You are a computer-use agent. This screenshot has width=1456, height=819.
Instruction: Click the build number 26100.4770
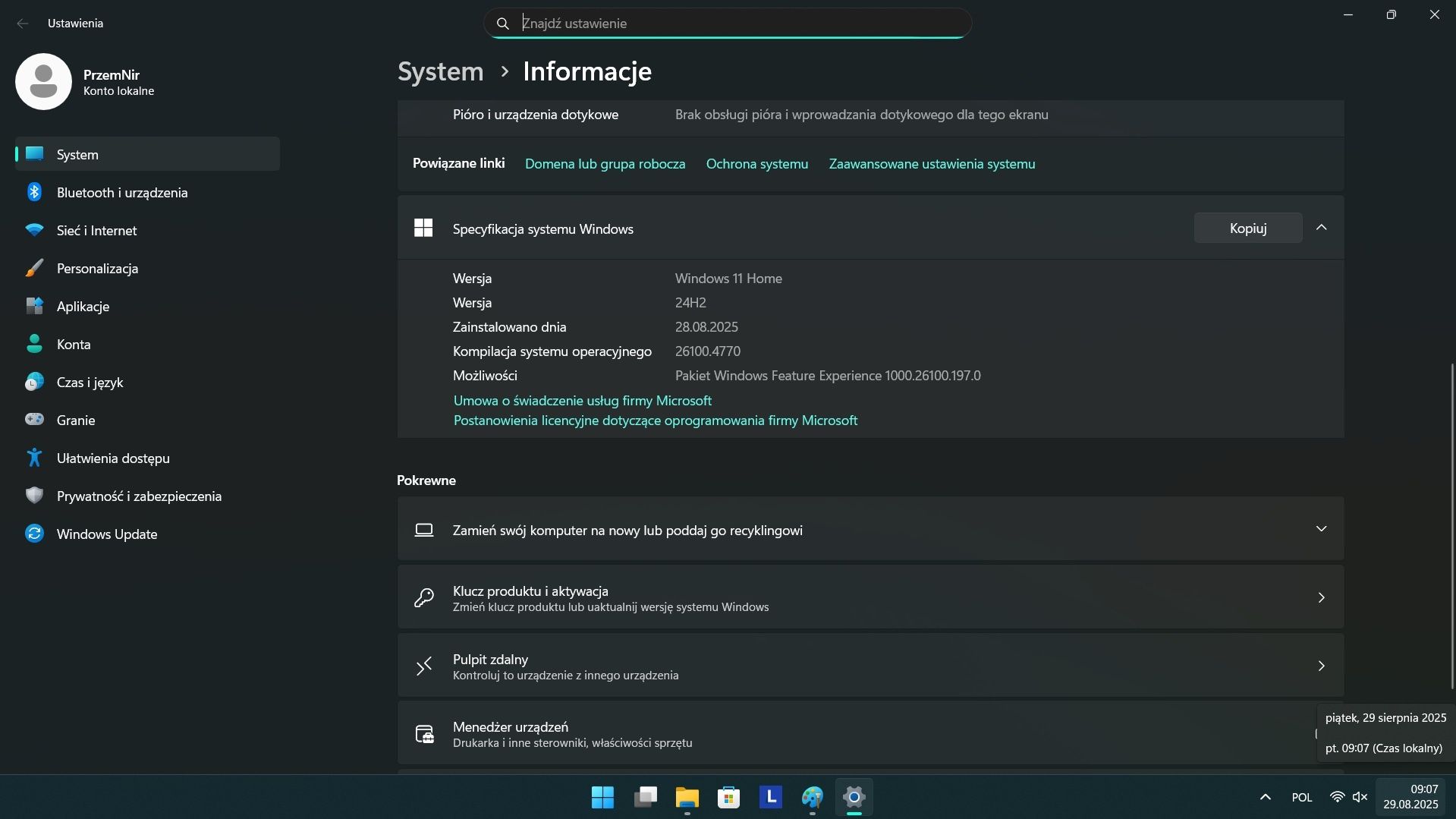coord(708,351)
